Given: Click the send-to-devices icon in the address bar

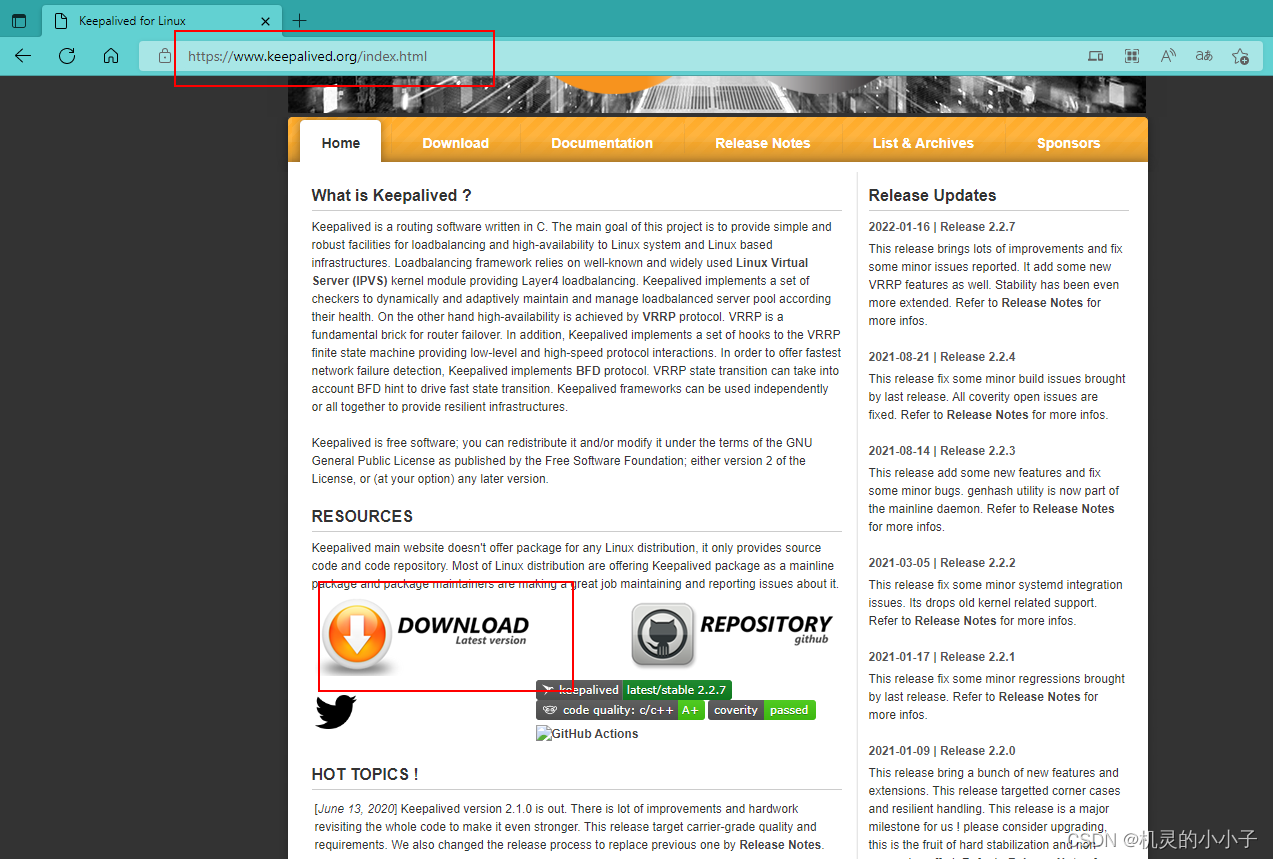Looking at the screenshot, I should (x=1096, y=56).
